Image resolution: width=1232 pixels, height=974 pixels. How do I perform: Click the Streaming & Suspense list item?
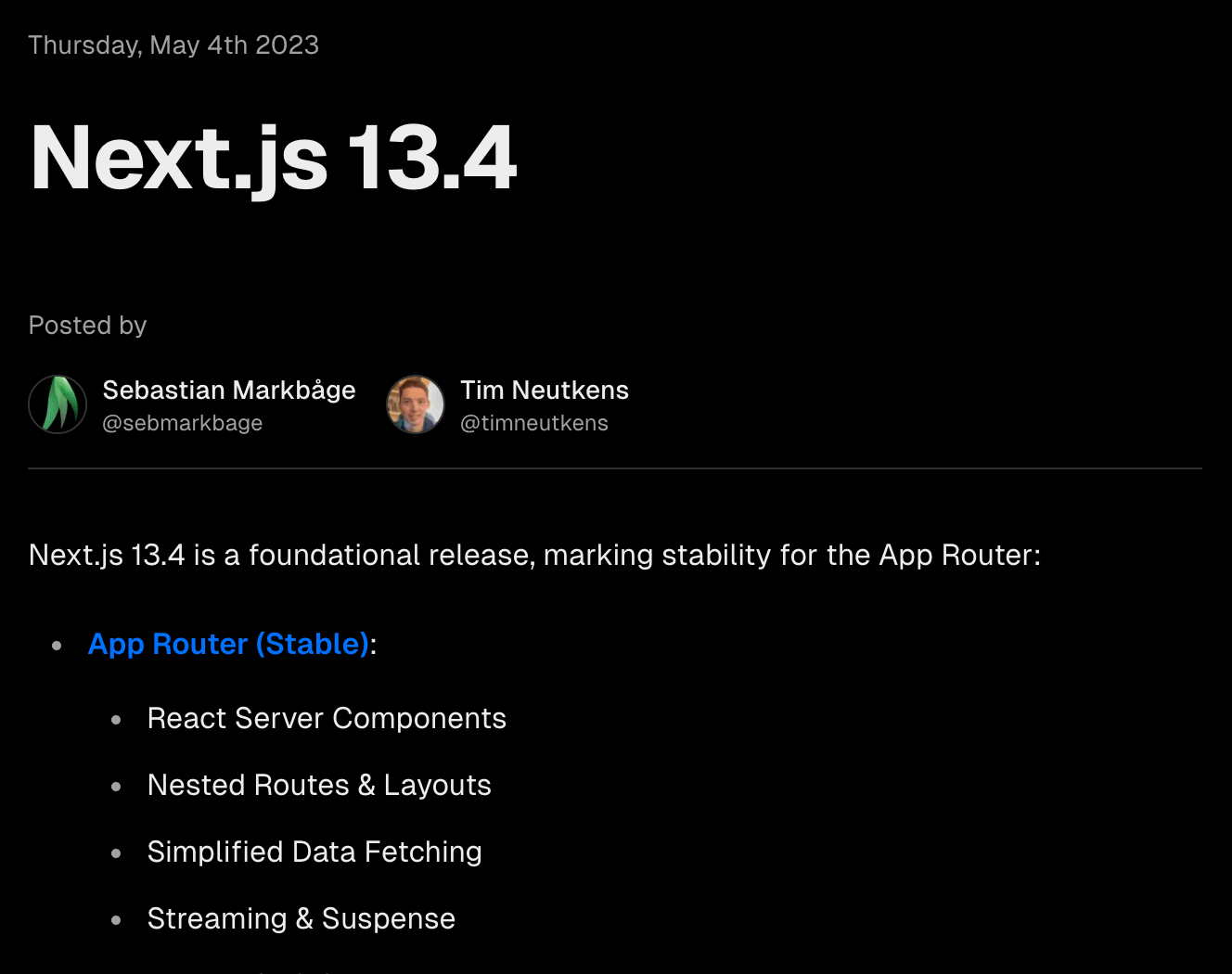click(302, 918)
